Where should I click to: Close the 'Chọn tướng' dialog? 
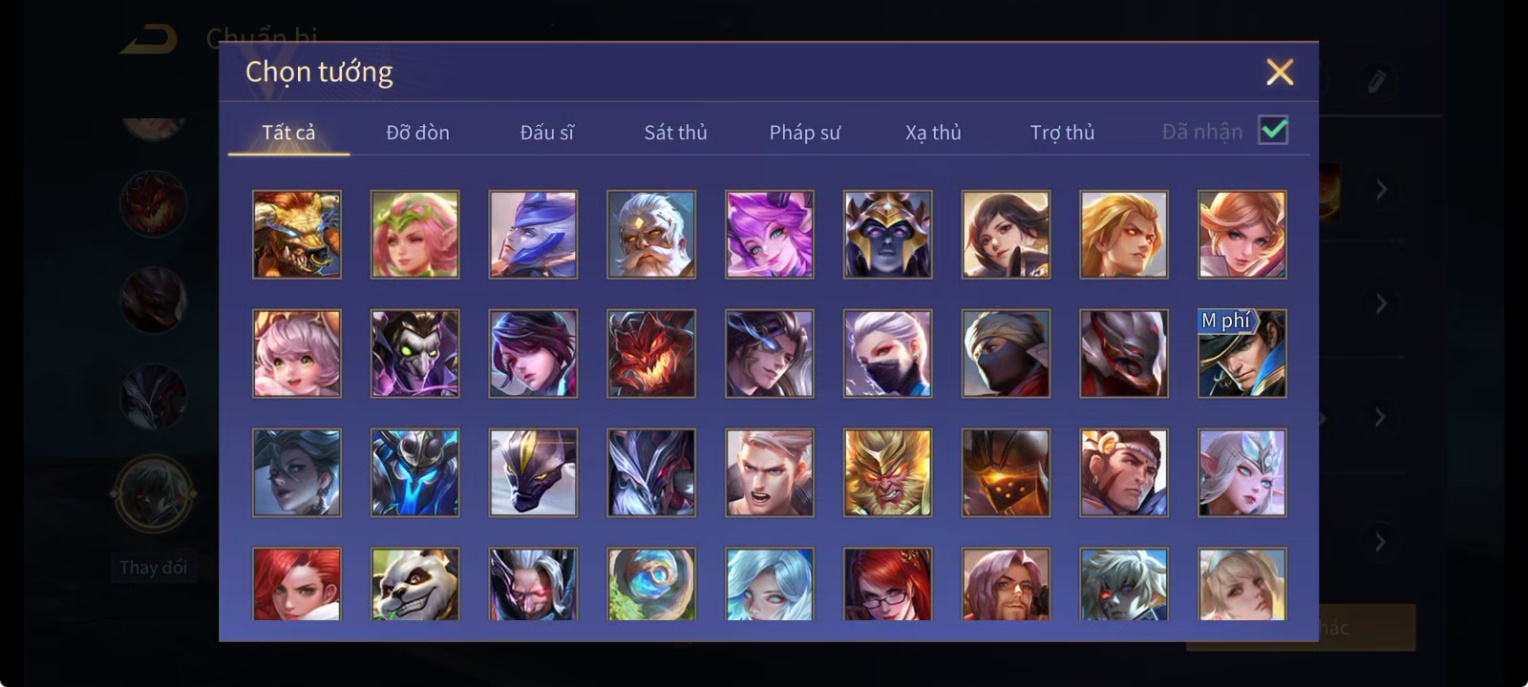[x=1280, y=72]
